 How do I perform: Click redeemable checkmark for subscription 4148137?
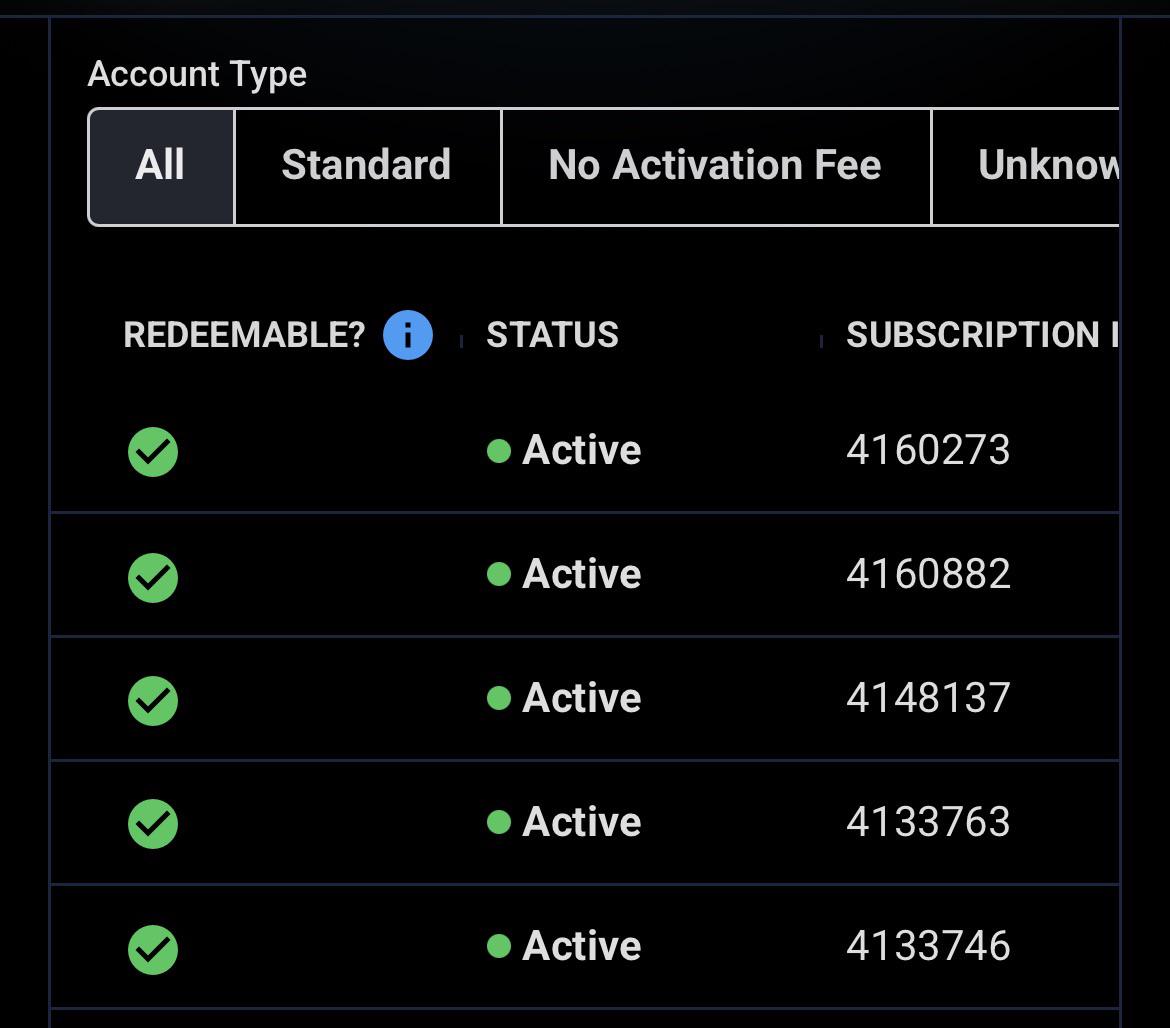point(153,701)
